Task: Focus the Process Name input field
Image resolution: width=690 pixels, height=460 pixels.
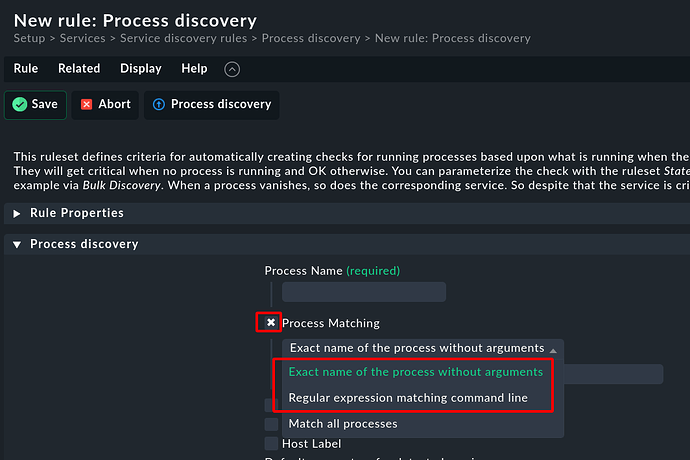Action: tap(364, 292)
